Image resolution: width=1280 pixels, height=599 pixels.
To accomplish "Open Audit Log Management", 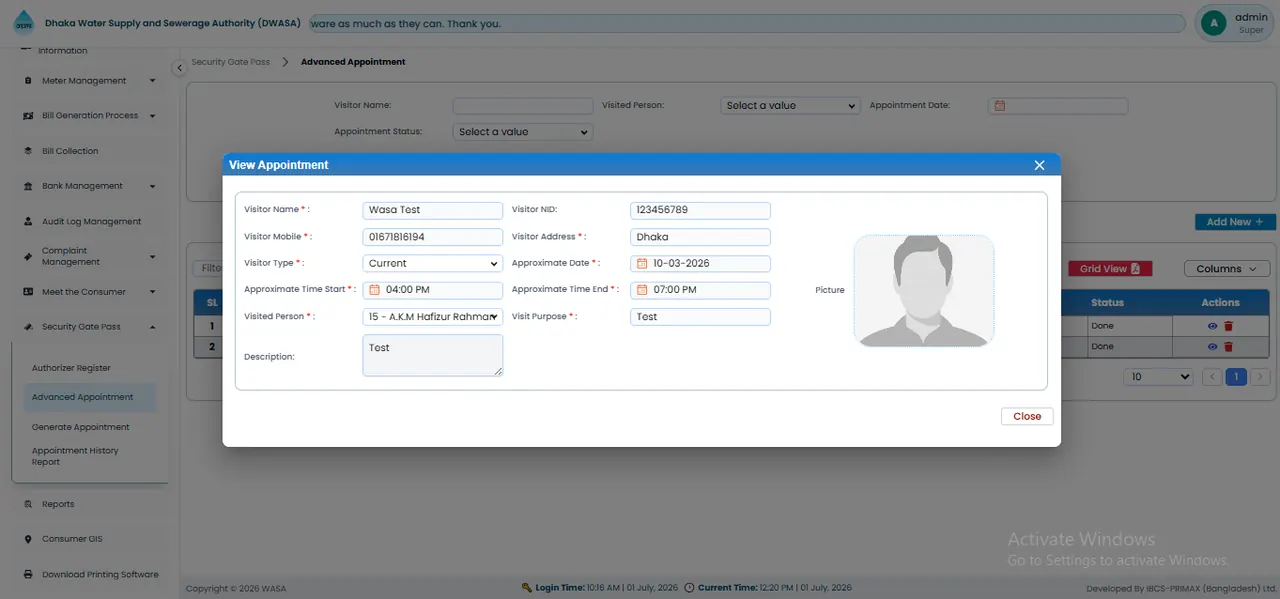I will (x=91, y=222).
